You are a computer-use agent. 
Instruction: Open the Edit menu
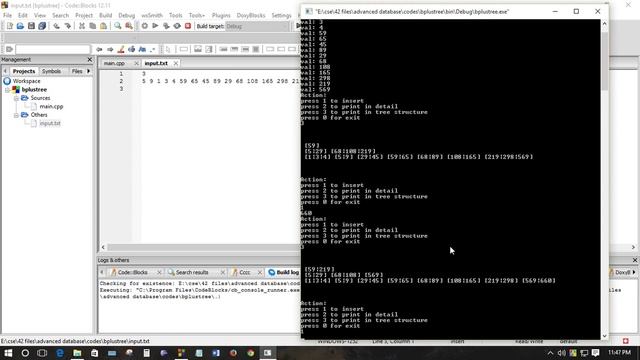click(22, 15)
